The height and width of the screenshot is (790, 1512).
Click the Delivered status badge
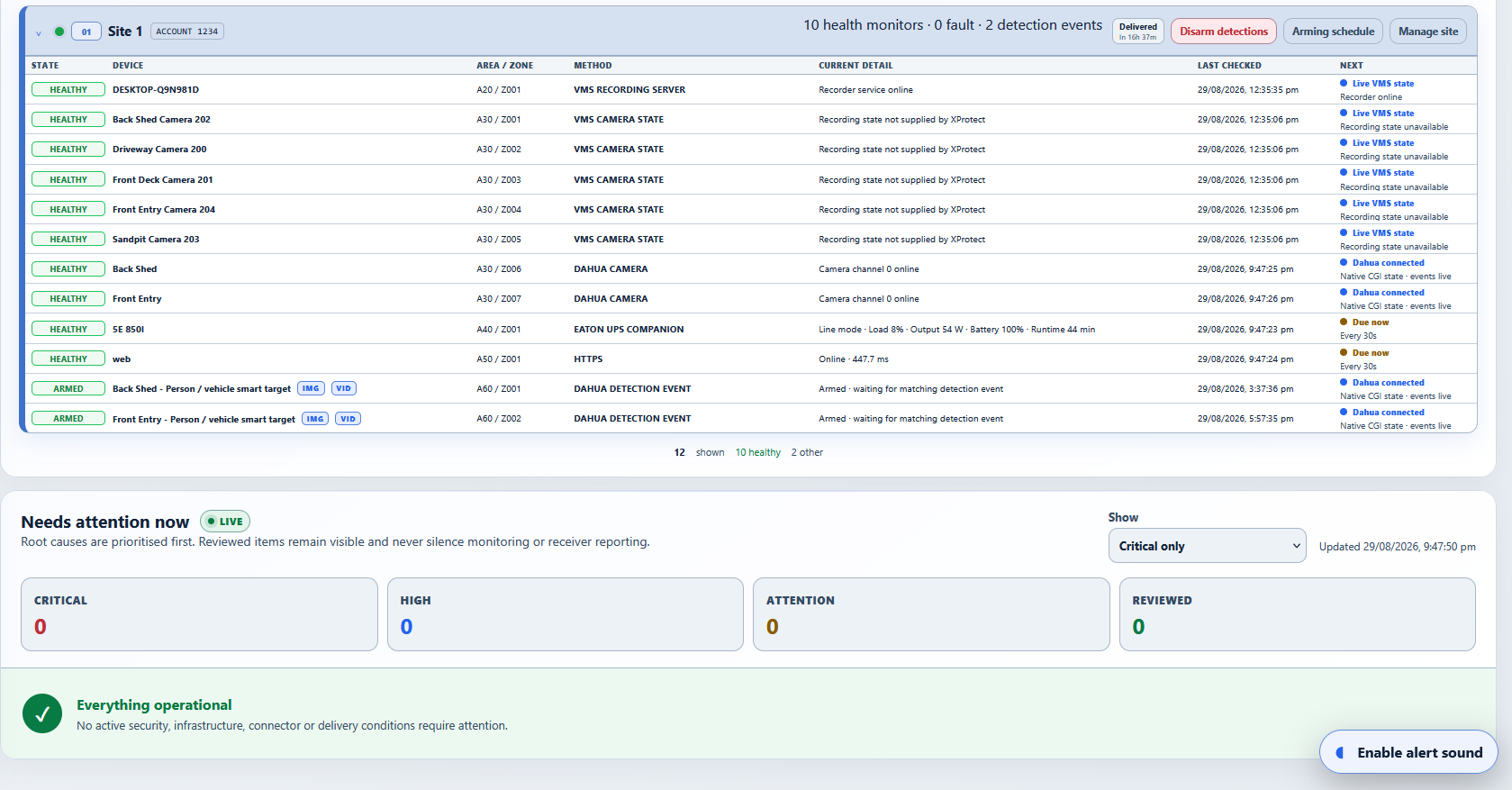tap(1138, 32)
